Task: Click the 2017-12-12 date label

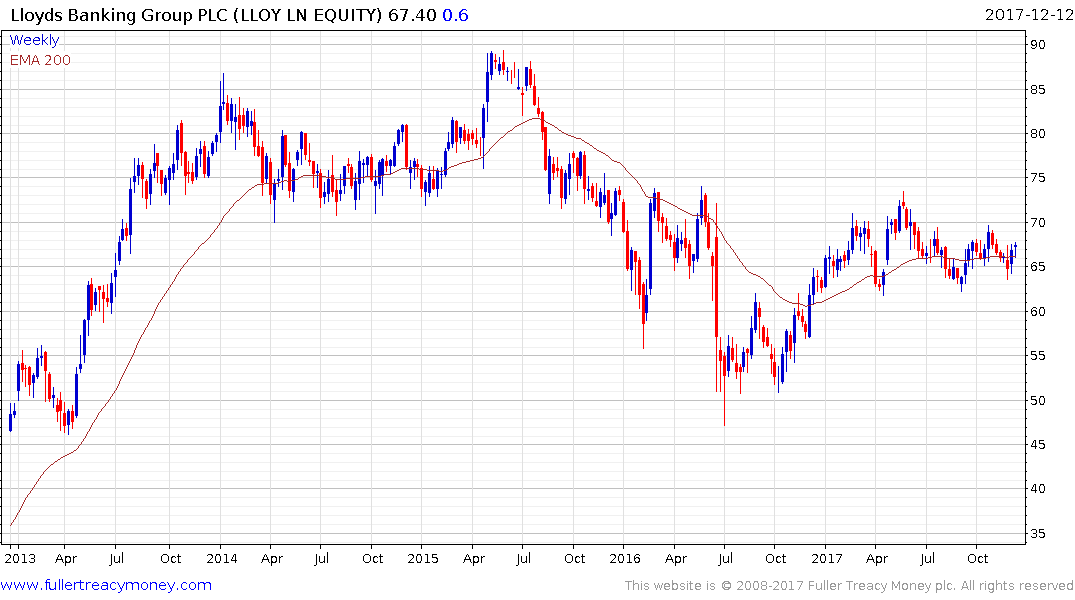Action: [x=1028, y=15]
